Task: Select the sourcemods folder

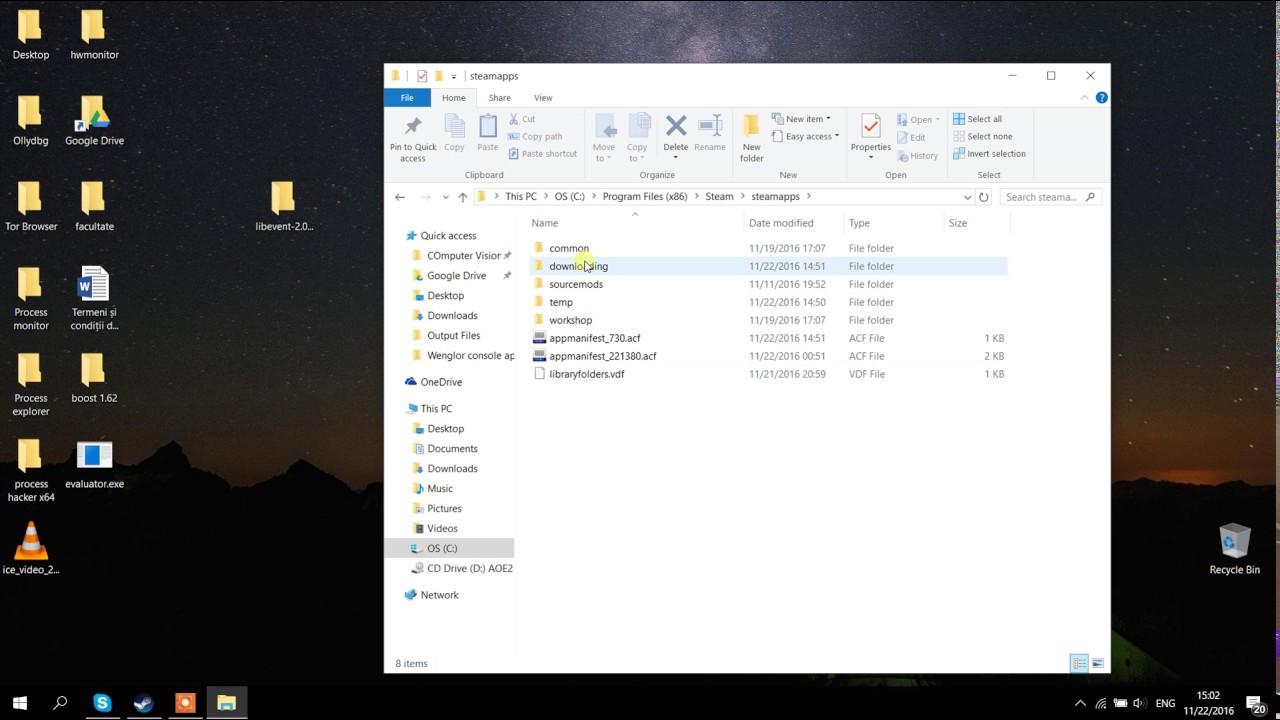Action: pyautogui.click(x=576, y=284)
